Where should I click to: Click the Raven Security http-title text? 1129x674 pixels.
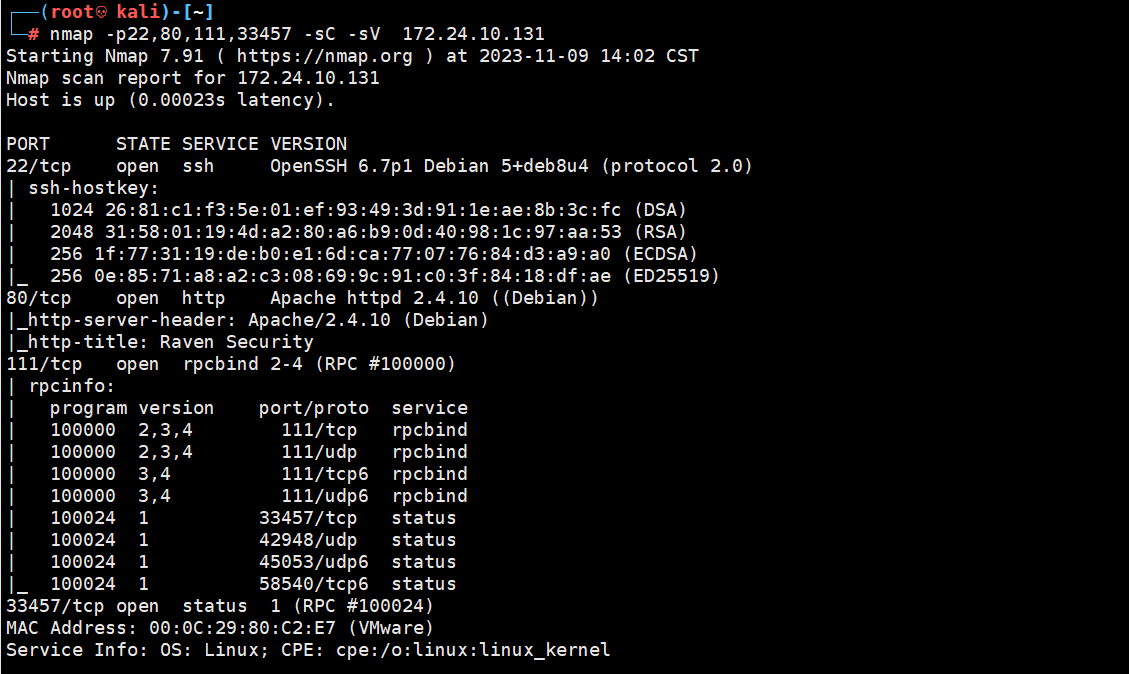(236, 342)
